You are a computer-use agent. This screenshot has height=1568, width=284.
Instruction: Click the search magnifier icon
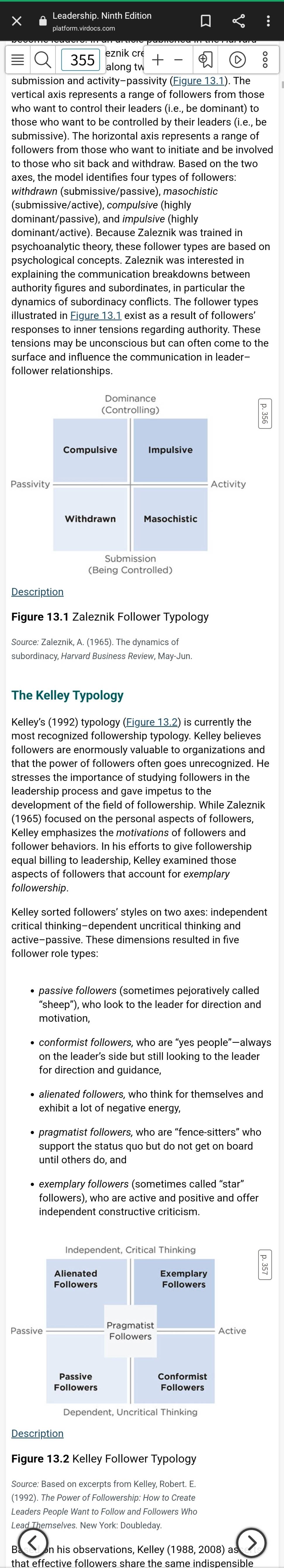point(43,60)
